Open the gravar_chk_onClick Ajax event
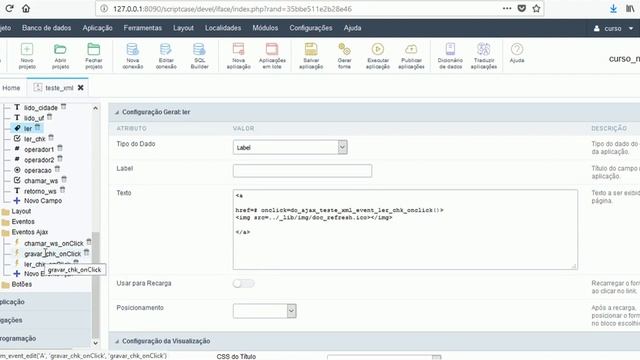The width and height of the screenshot is (640, 360). [52, 254]
